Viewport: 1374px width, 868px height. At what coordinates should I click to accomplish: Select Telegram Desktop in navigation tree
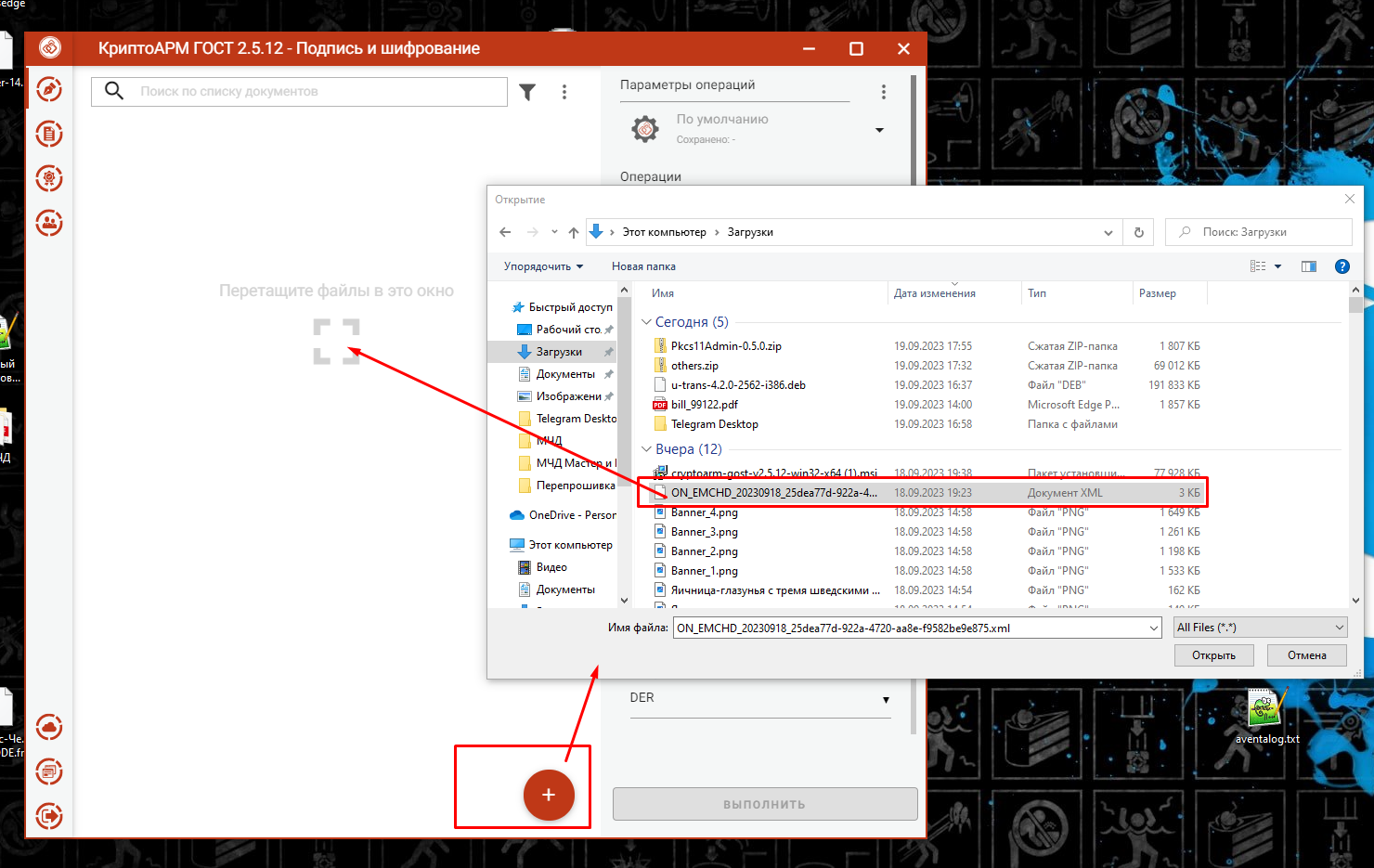tap(566, 419)
